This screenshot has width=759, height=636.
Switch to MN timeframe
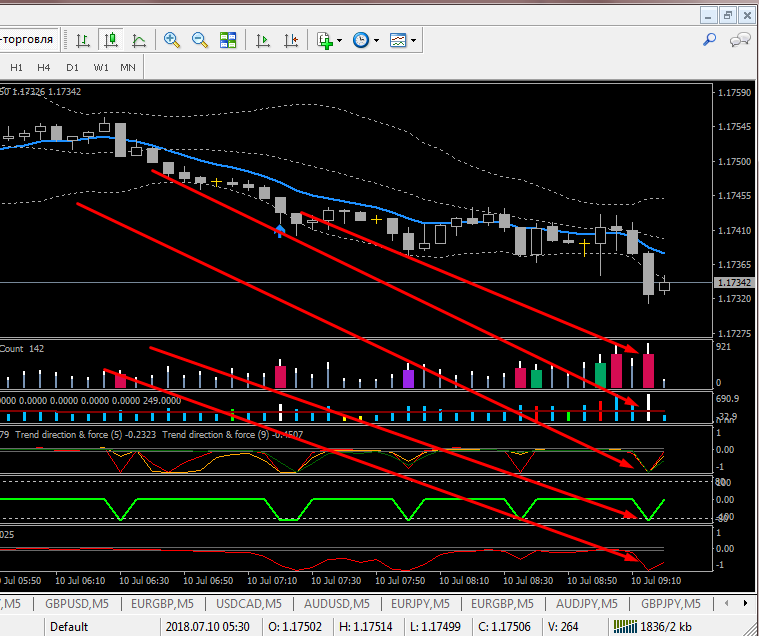(x=128, y=68)
